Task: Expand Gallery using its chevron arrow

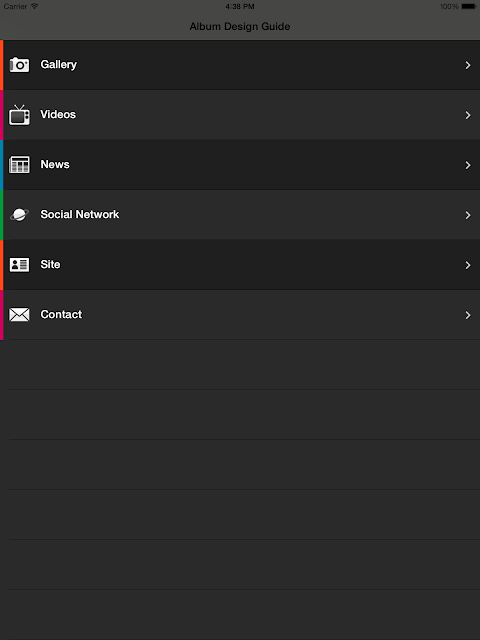Action: [468, 65]
